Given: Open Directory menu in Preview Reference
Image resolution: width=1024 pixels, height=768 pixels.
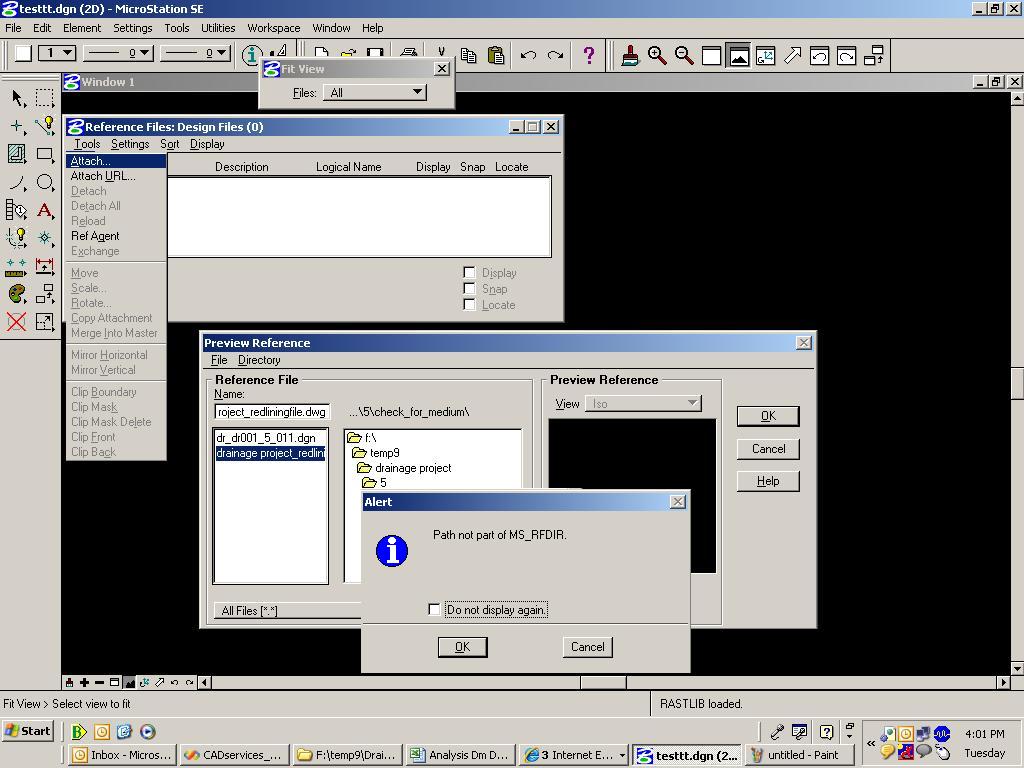Looking at the screenshot, I should click(x=259, y=360).
